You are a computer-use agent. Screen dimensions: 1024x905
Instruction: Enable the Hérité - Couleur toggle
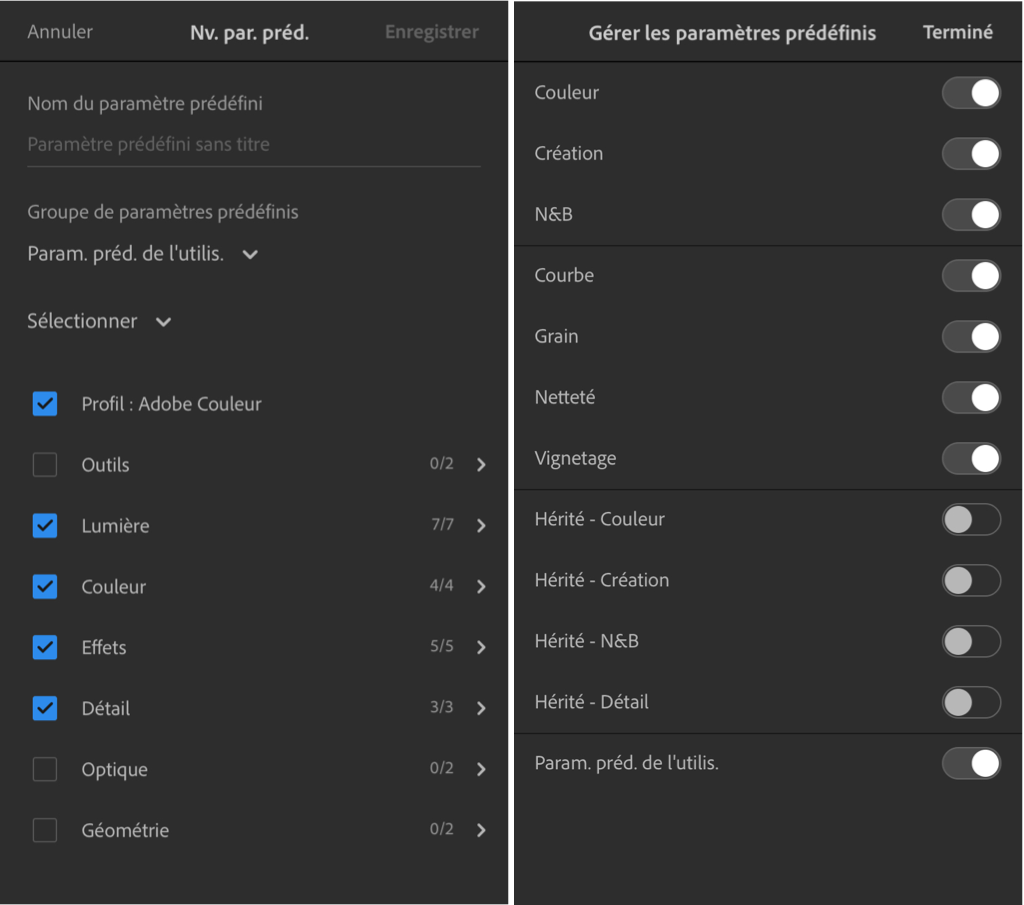(x=971, y=519)
